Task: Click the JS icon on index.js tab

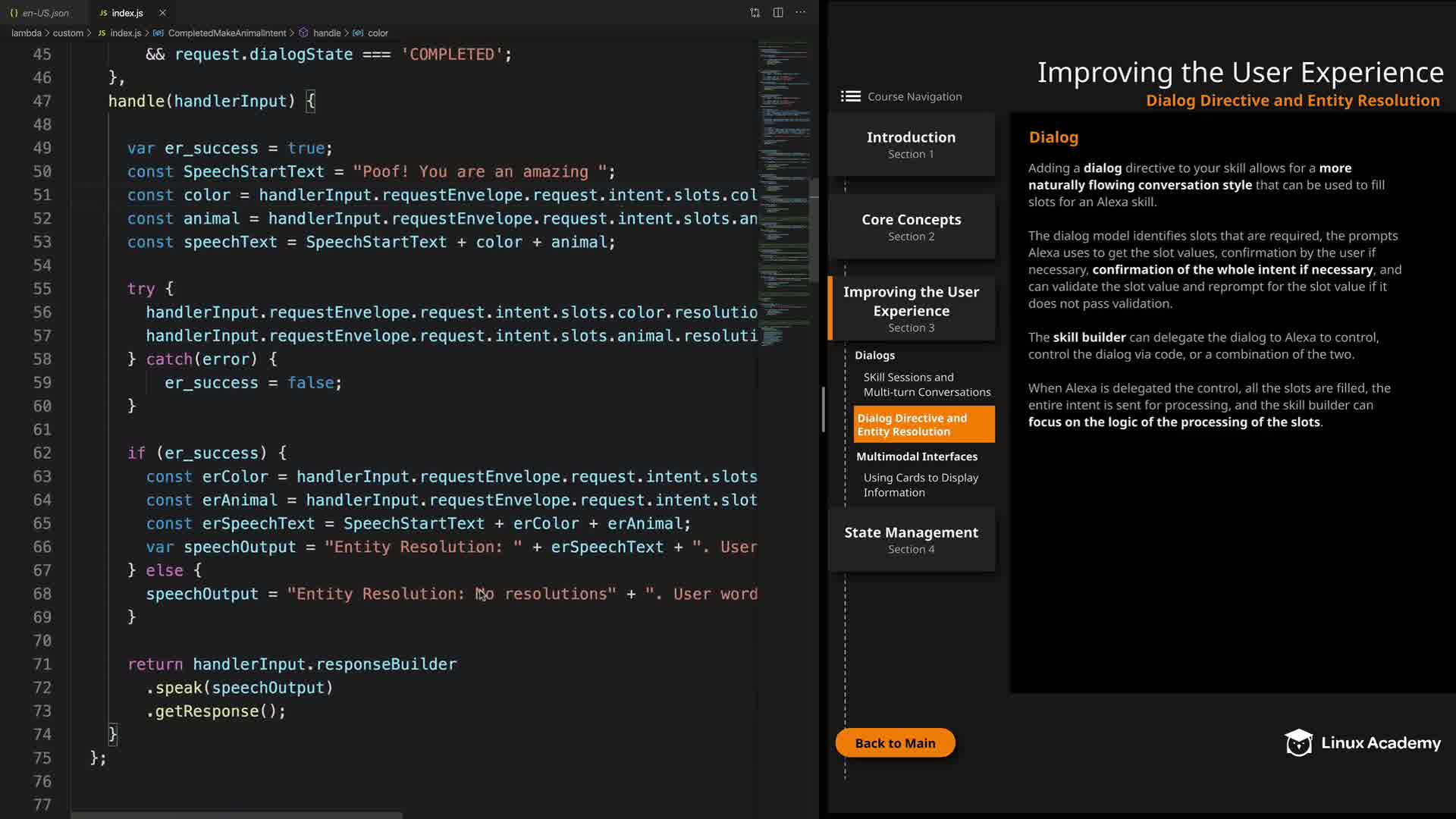Action: click(103, 13)
